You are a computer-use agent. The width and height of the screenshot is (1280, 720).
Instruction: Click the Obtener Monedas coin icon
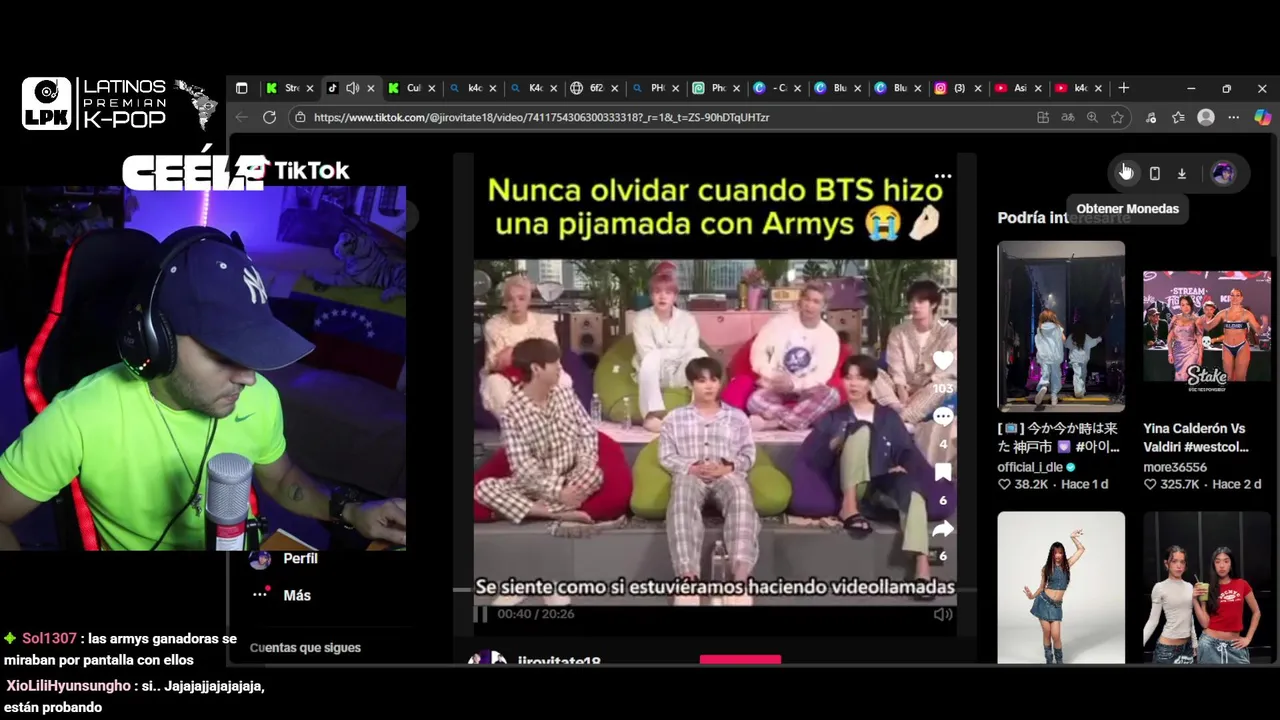click(x=1126, y=173)
